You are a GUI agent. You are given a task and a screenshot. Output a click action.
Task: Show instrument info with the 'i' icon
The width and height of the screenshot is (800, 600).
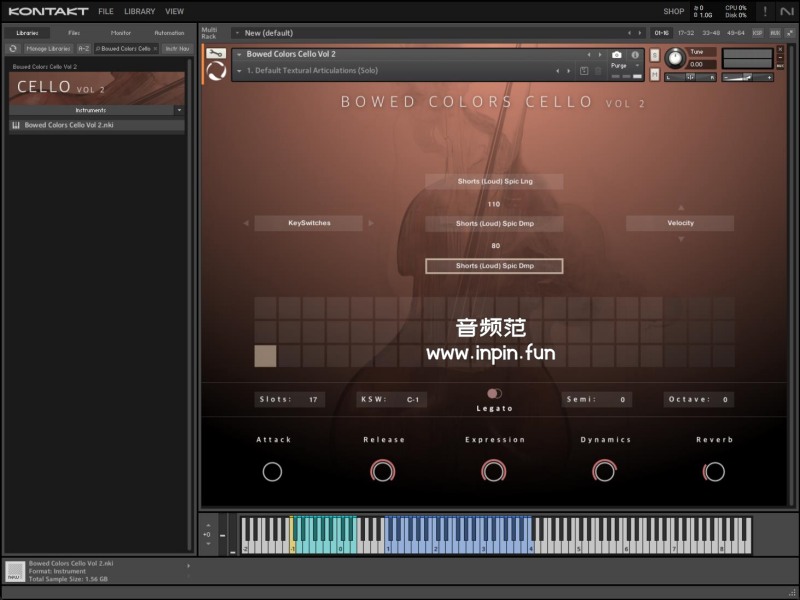[635, 55]
